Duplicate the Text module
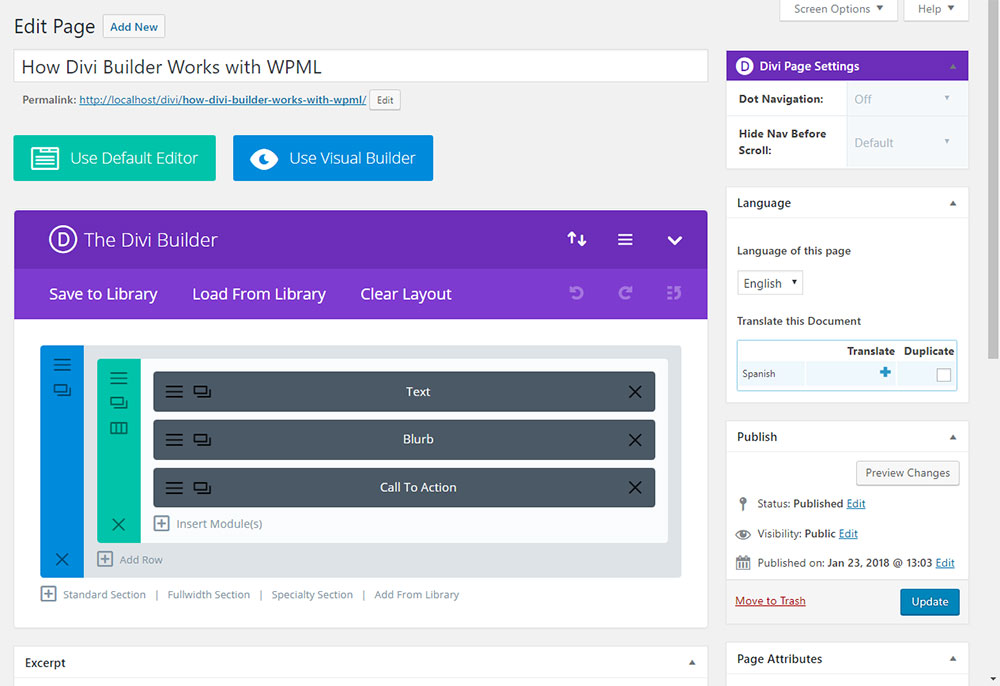1000x686 pixels. 202,391
